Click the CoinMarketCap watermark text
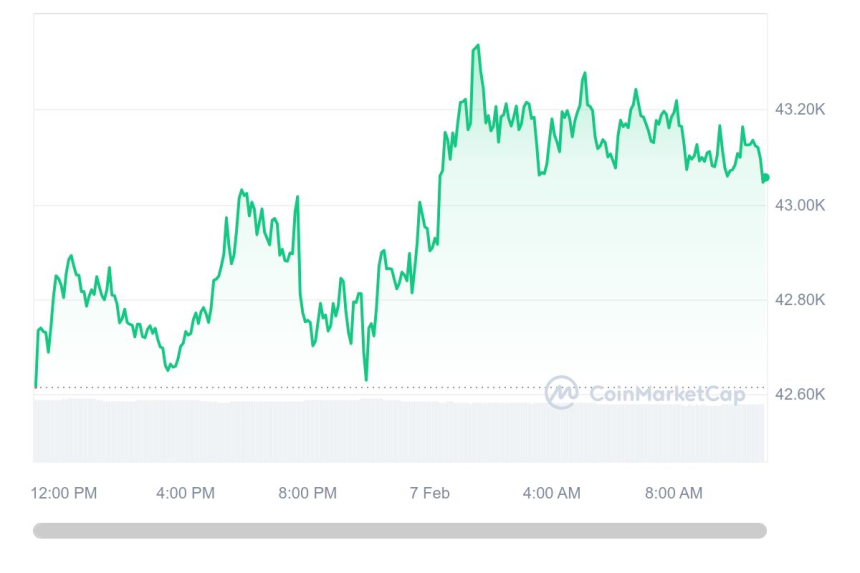Screen dimensions: 860x573 [x=667, y=394]
